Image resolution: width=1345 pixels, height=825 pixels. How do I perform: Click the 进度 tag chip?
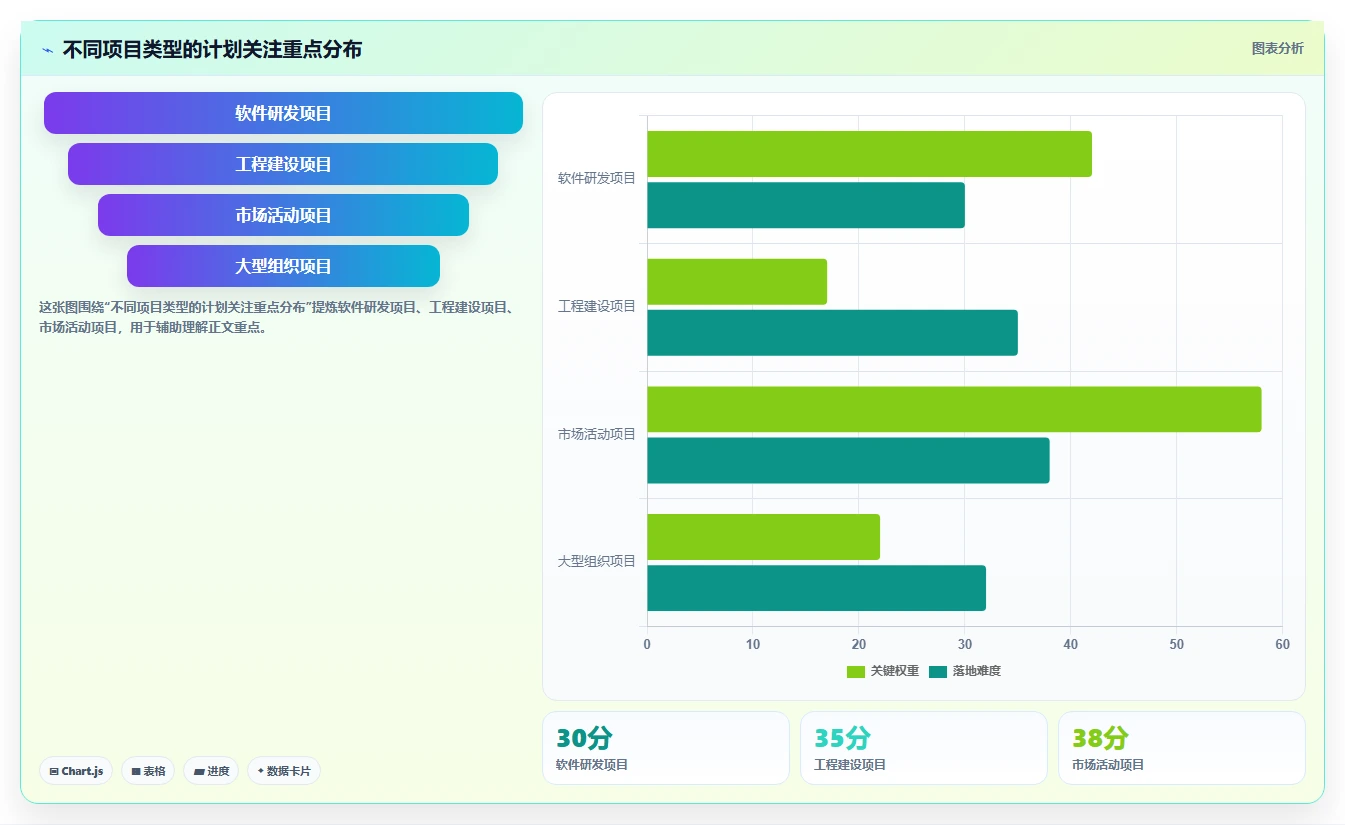211,771
